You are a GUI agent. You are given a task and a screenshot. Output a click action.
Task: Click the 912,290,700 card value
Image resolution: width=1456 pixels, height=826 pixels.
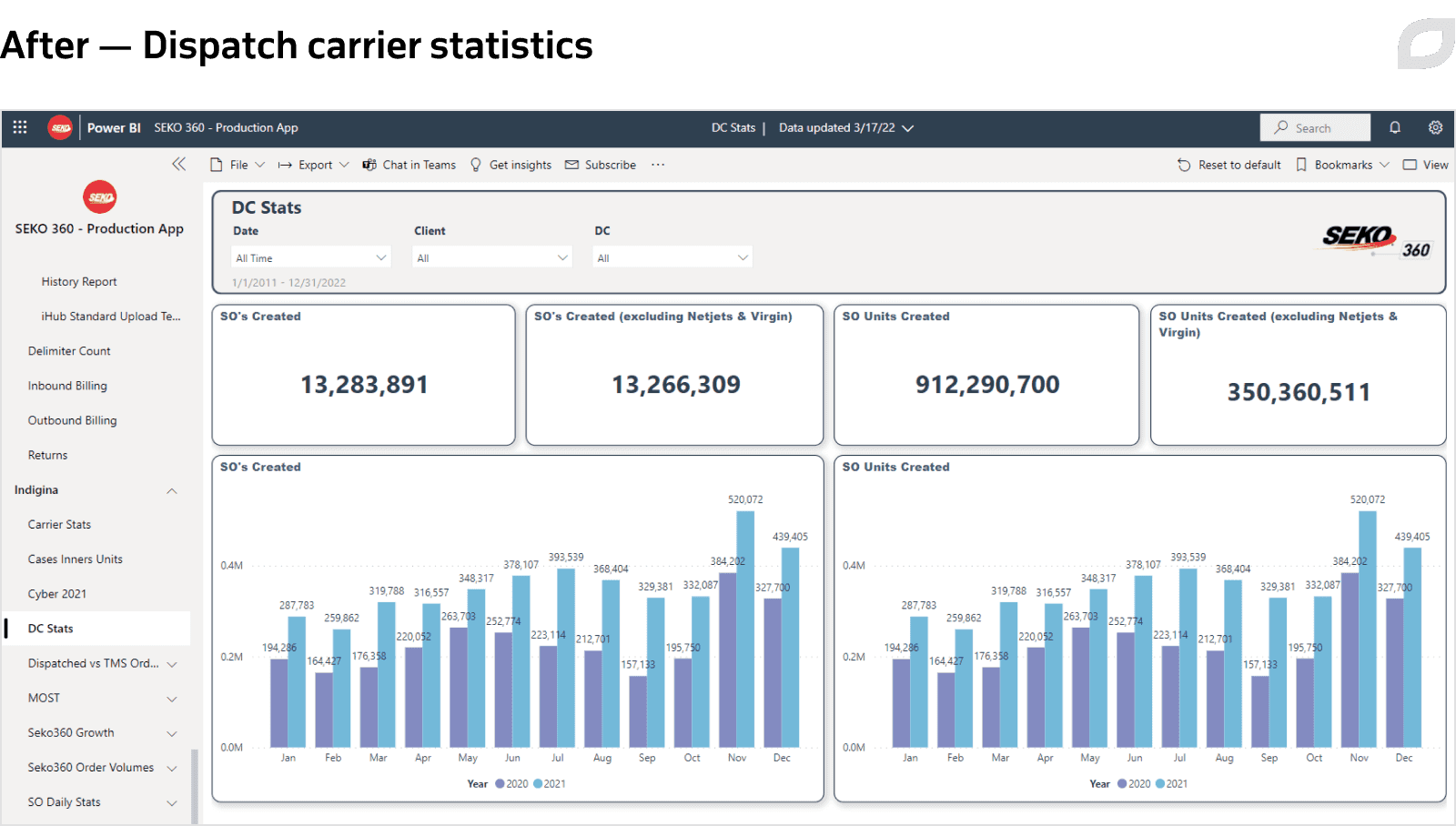pyautogui.click(x=987, y=385)
